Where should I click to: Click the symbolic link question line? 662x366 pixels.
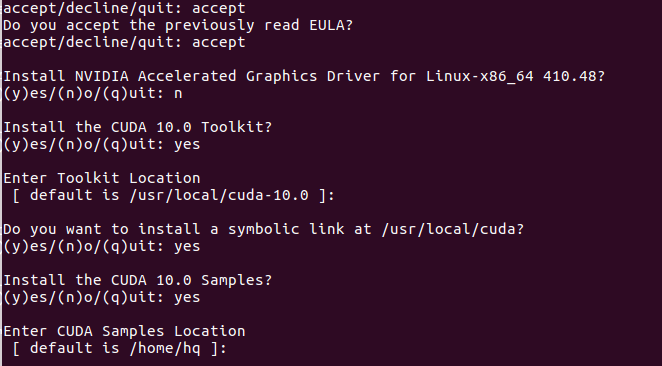click(x=263, y=229)
